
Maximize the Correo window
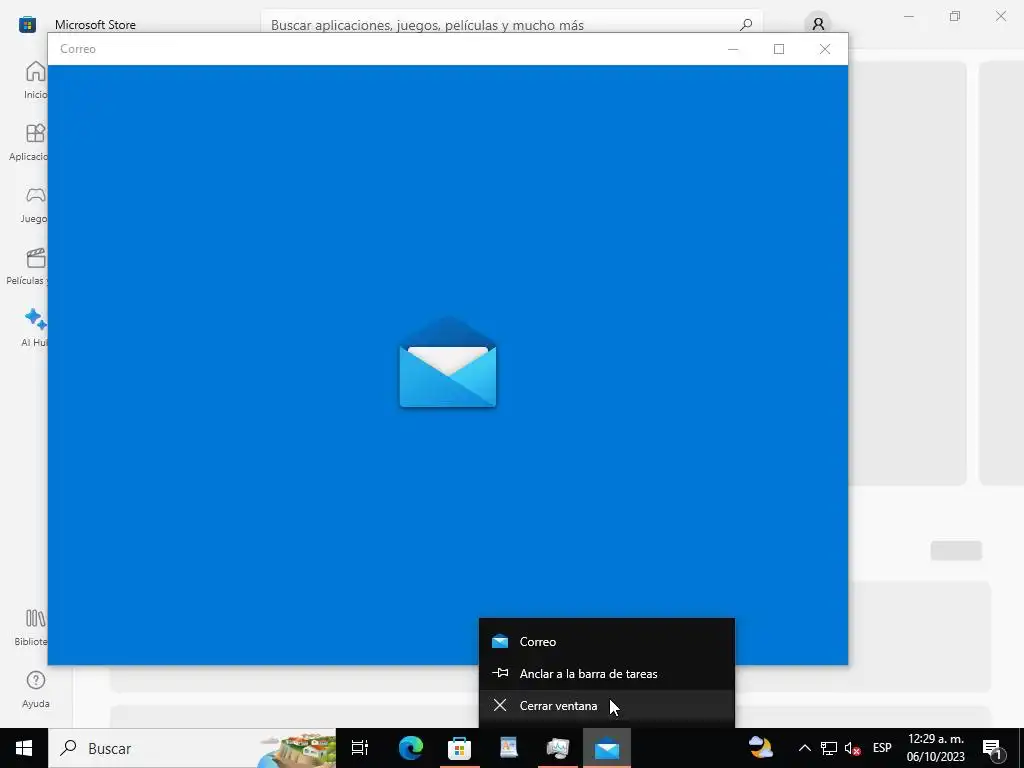pyautogui.click(x=778, y=49)
